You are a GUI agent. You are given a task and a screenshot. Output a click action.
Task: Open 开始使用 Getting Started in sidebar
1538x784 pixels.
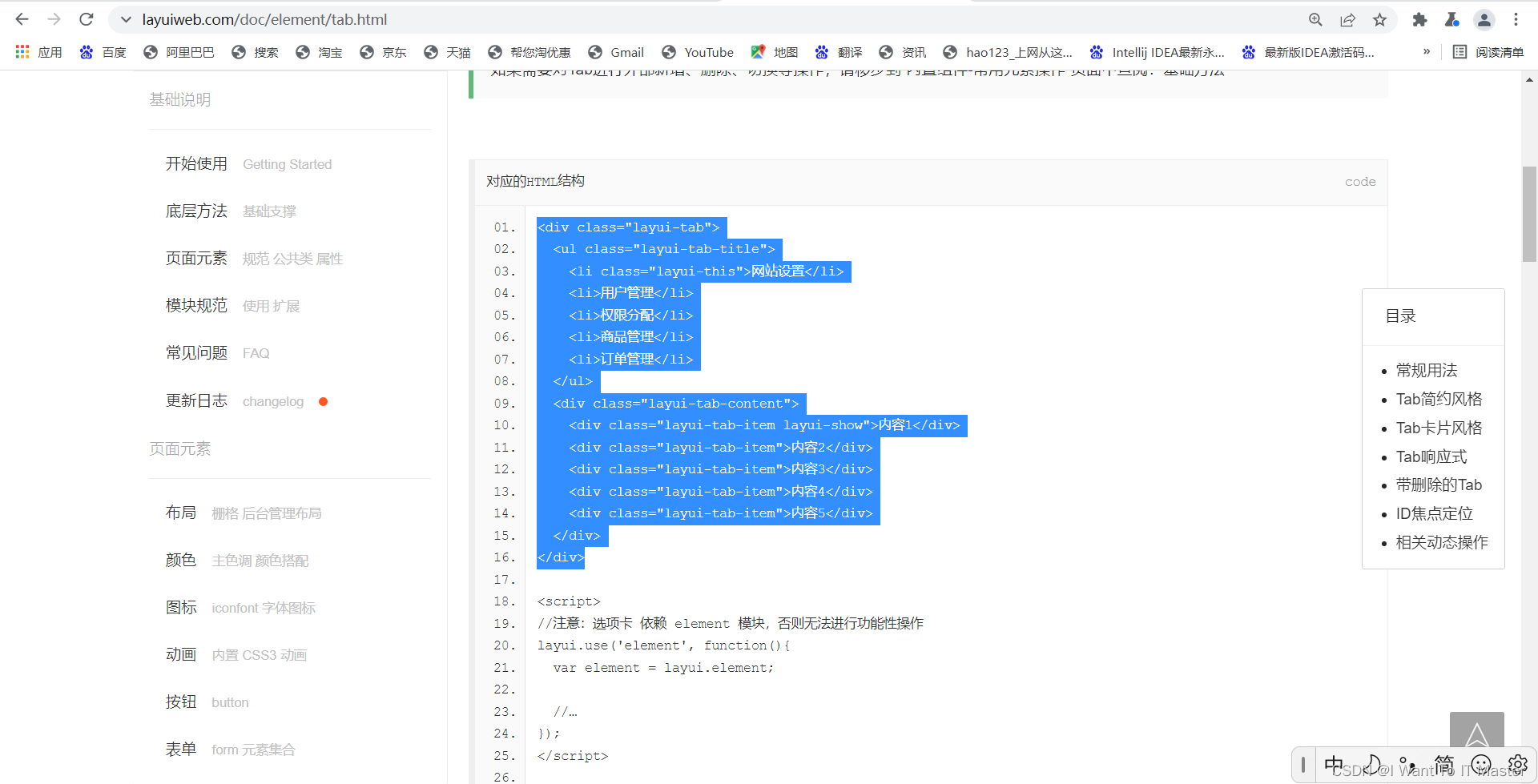(x=248, y=164)
